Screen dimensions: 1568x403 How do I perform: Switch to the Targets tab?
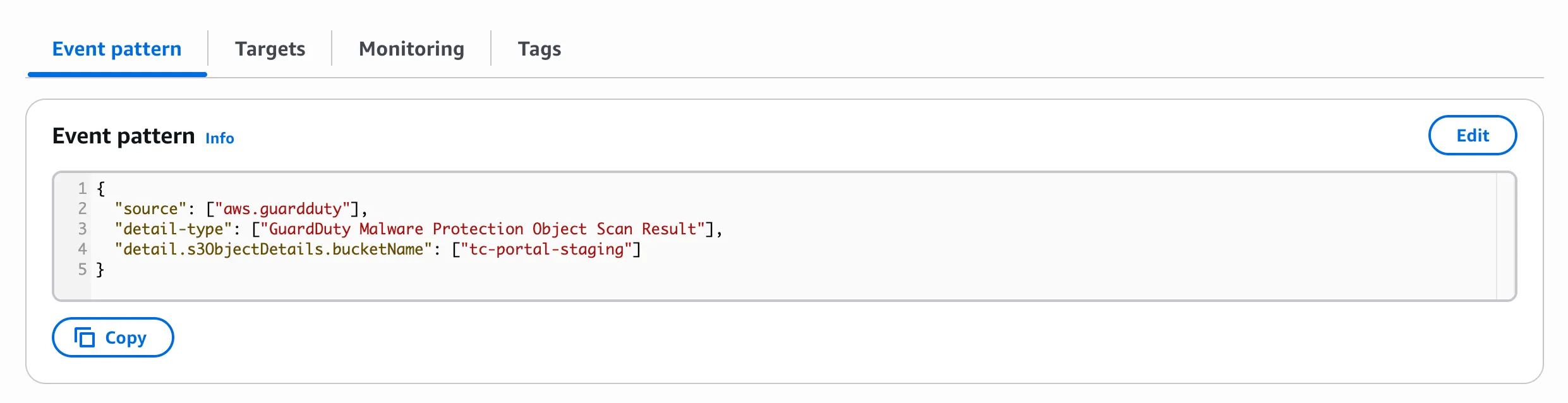270,49
